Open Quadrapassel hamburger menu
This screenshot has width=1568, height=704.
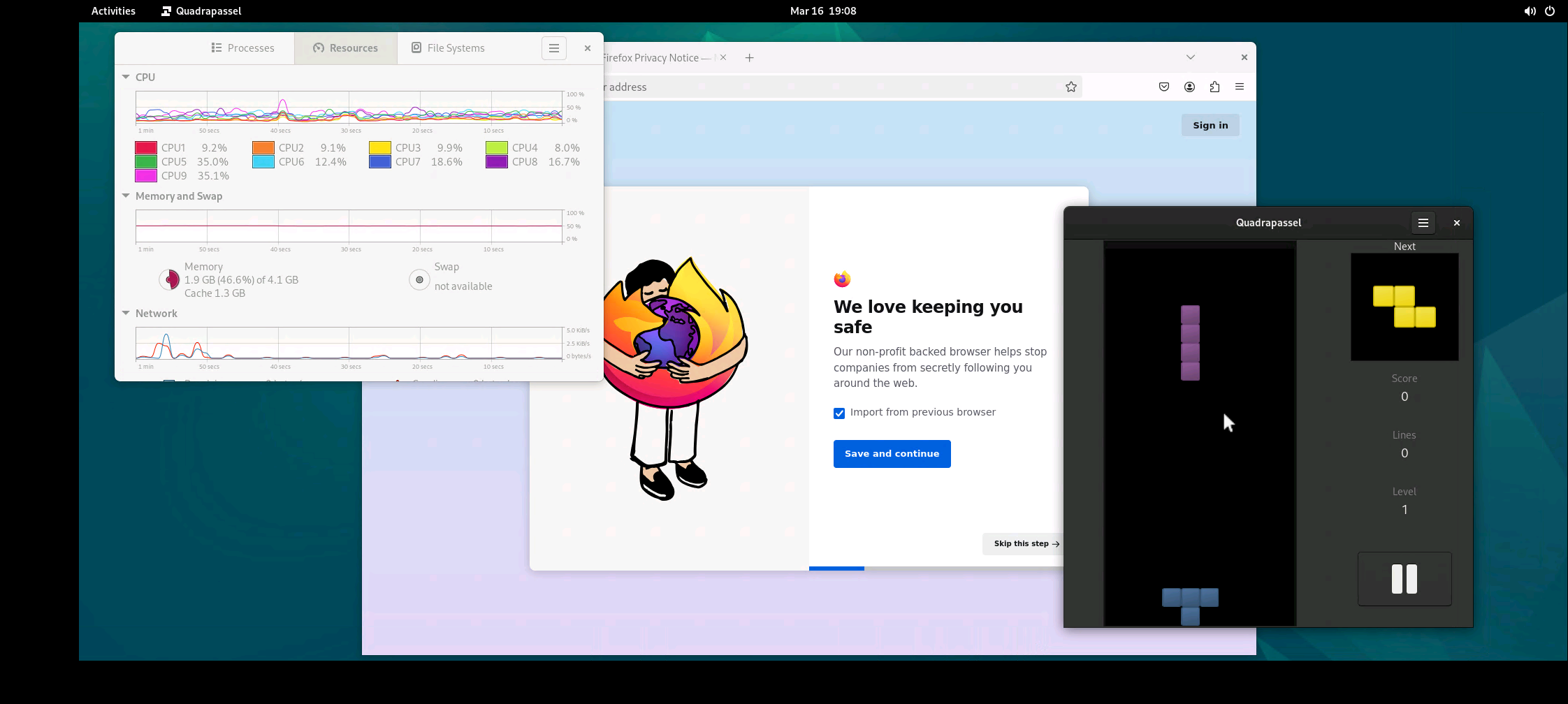pos(1423,223)
